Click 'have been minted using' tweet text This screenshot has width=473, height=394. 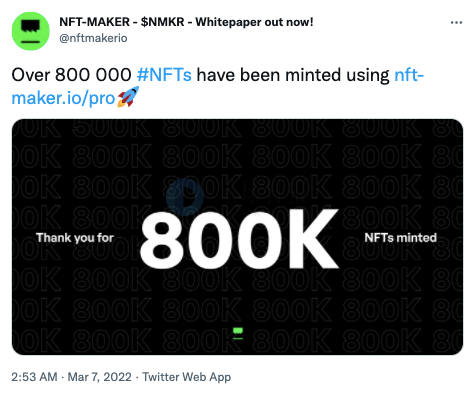pos(293,75)
